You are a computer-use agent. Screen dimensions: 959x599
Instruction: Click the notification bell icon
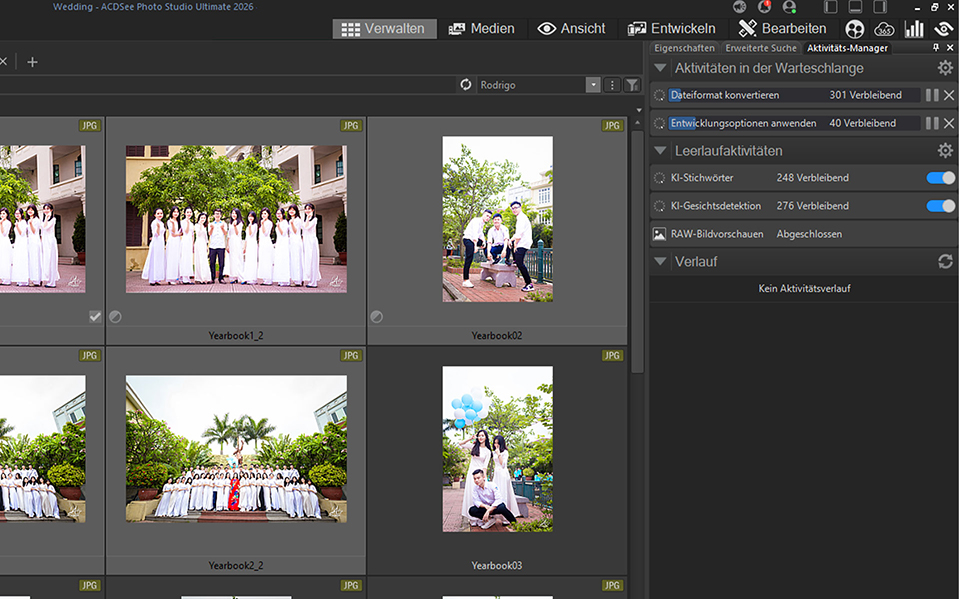(765, 7)
